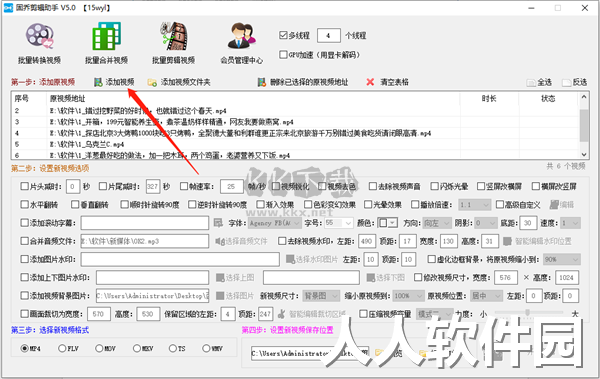The height and width of the screenshot is (379, 600).
Task: Enable 片尾减时 checkbox
Action: tap(103, 186)
